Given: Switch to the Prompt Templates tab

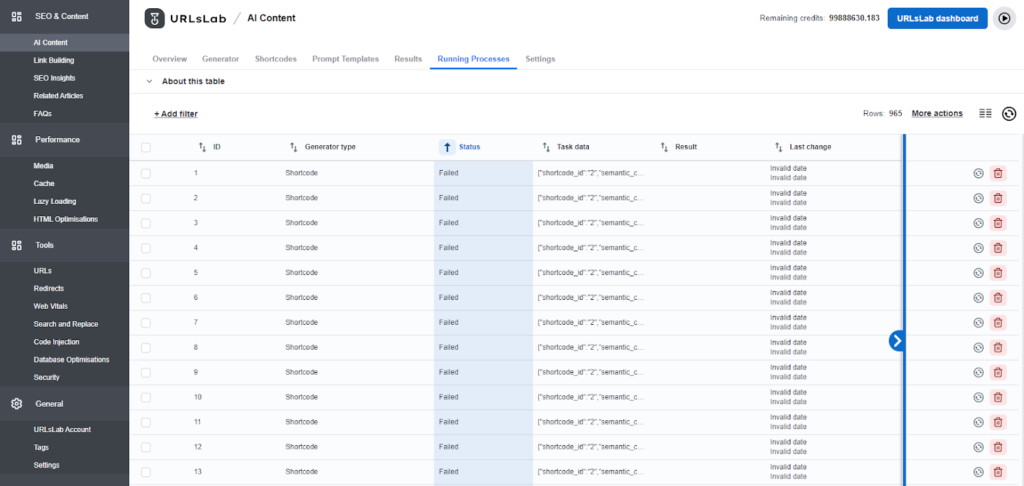Looking at the screenshot, I should 345,59.
